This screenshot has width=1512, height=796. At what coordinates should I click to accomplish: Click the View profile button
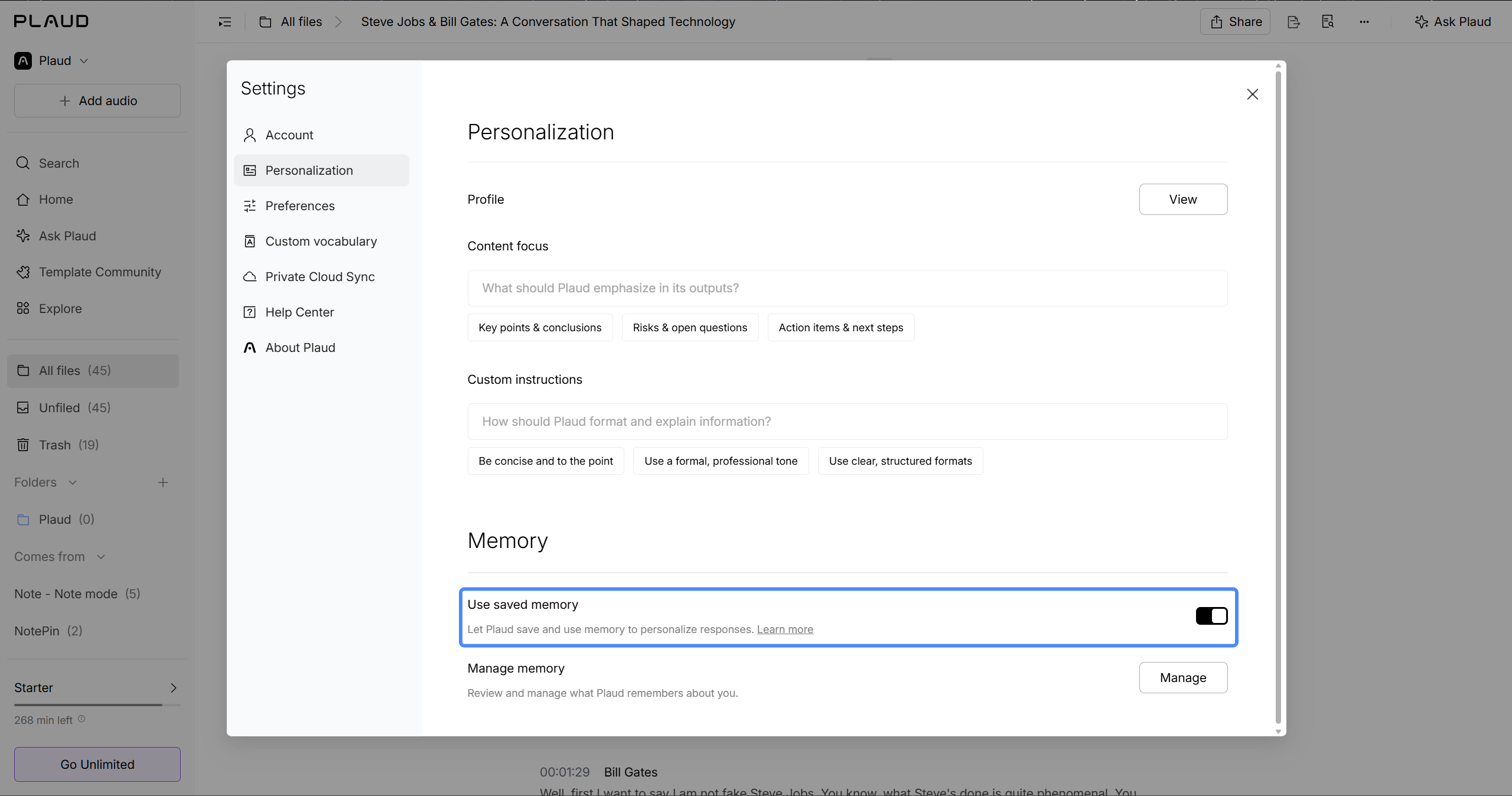point(1183,200)
